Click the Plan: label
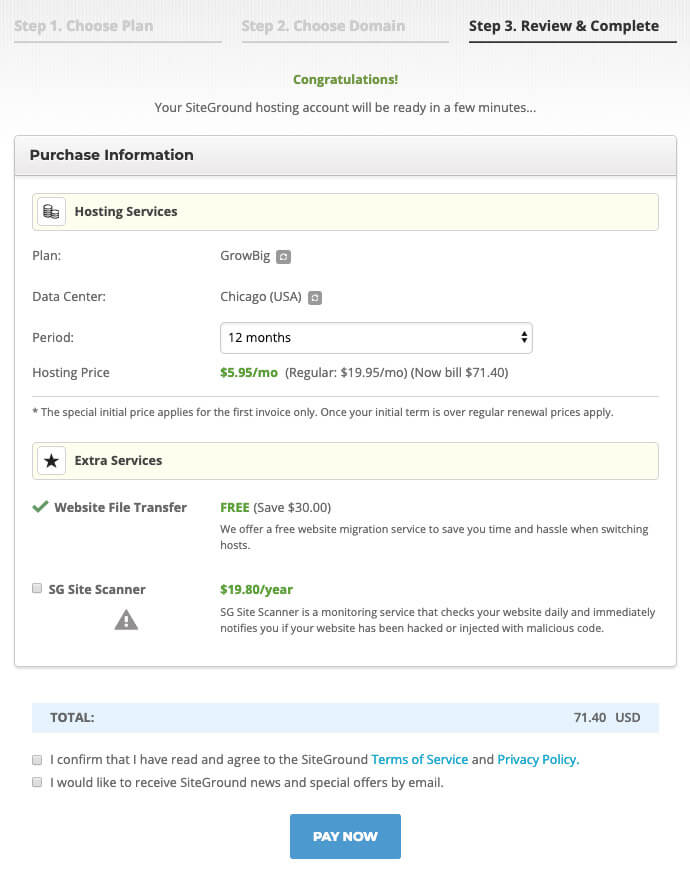 coord(47,256)
